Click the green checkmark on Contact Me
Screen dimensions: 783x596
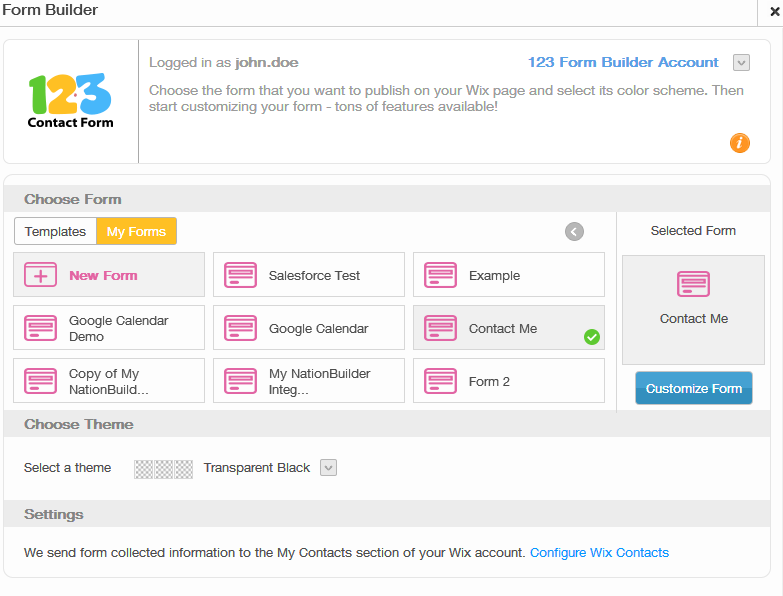[592, 337]
